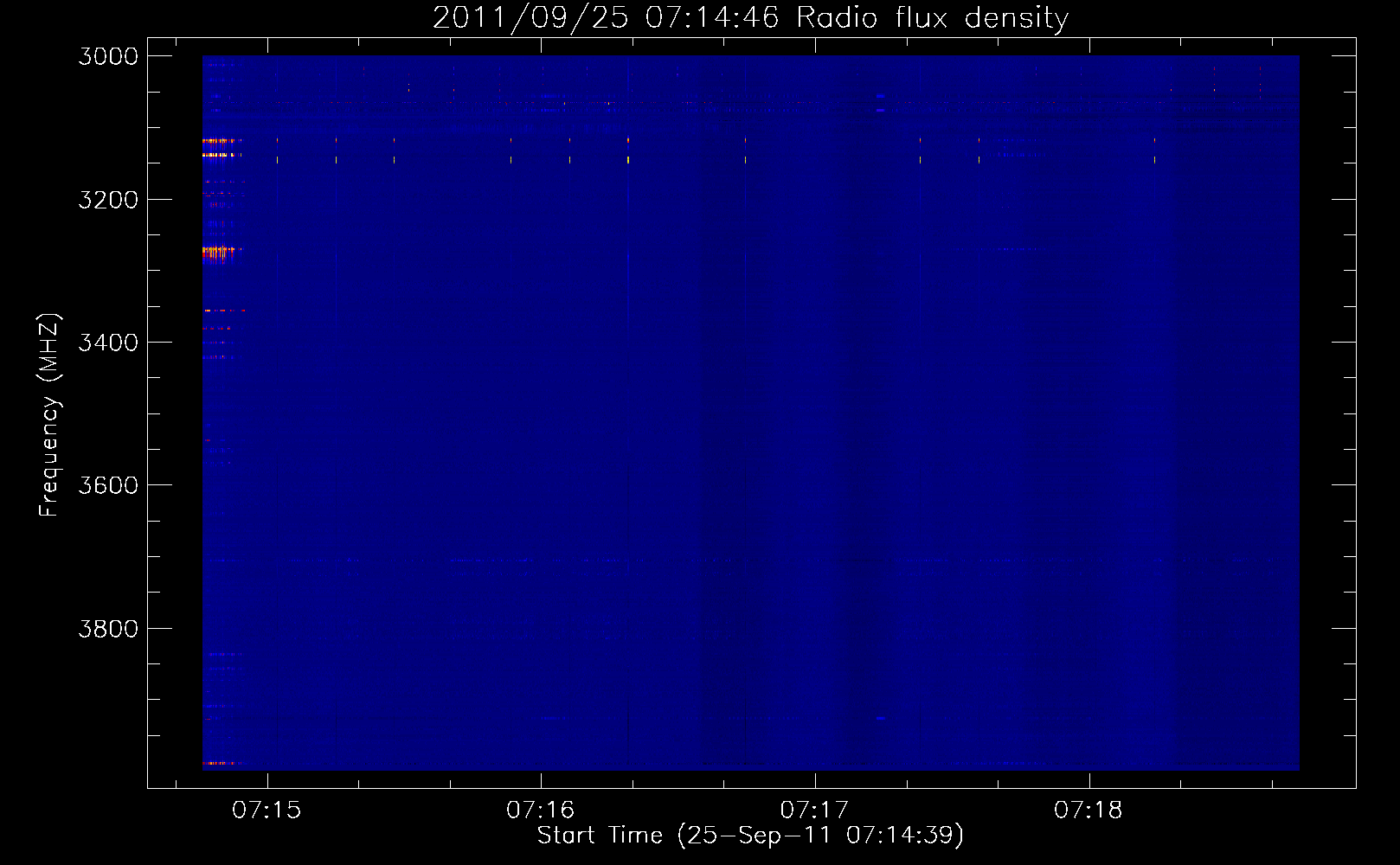Click the "Start Time (25-Sep-11 07:14:39)" label
The height and width of the screenshot is (865, 1400).
[750, 836]
